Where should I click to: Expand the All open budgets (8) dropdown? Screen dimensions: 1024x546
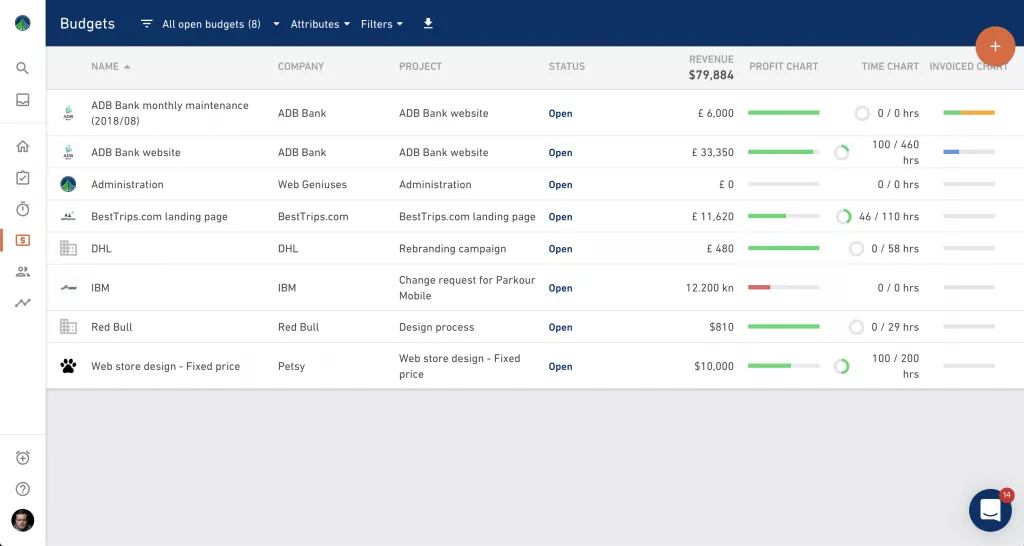[x=220, y=24]
